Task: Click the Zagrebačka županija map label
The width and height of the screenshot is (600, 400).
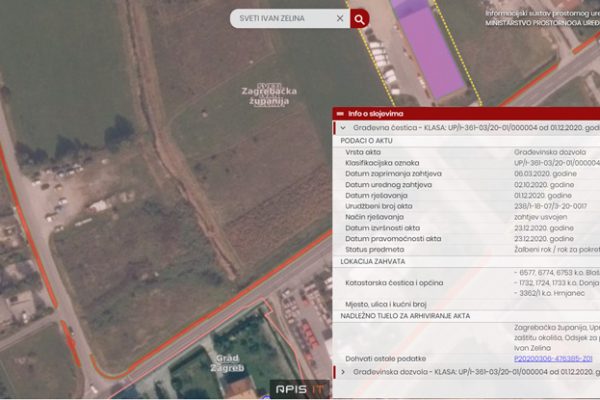Action: tap(265, 96)
